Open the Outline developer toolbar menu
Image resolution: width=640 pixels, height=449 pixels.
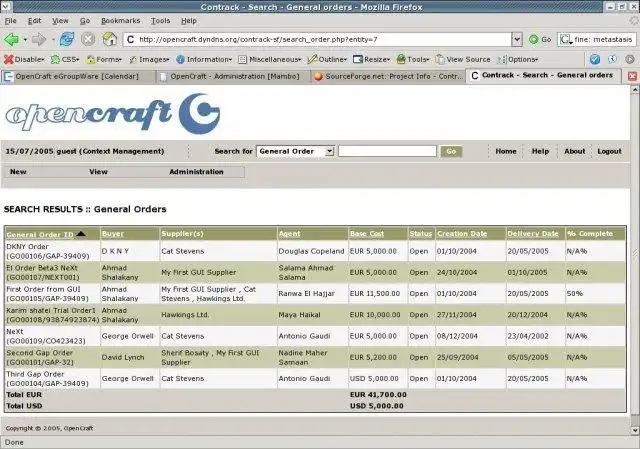327,60
